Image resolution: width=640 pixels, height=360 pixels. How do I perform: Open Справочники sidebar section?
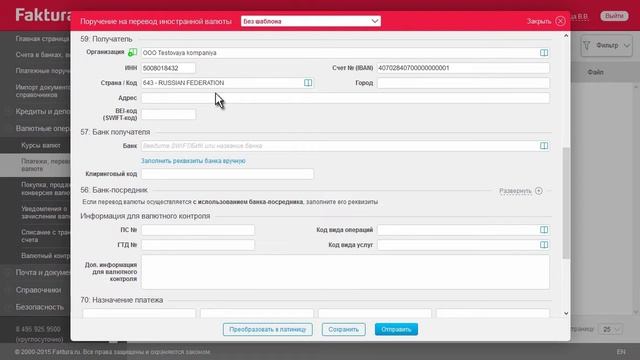pos(38,290)
